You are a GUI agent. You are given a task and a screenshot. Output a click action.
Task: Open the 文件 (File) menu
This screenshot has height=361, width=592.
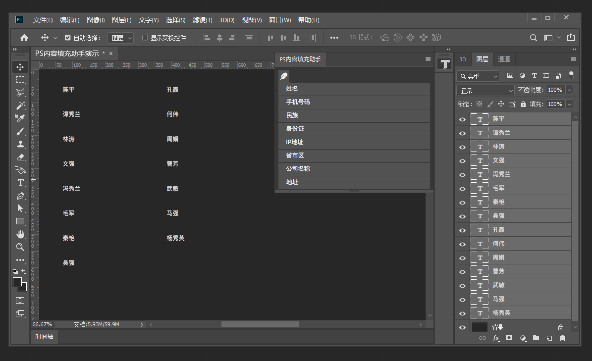pos(43,20)
